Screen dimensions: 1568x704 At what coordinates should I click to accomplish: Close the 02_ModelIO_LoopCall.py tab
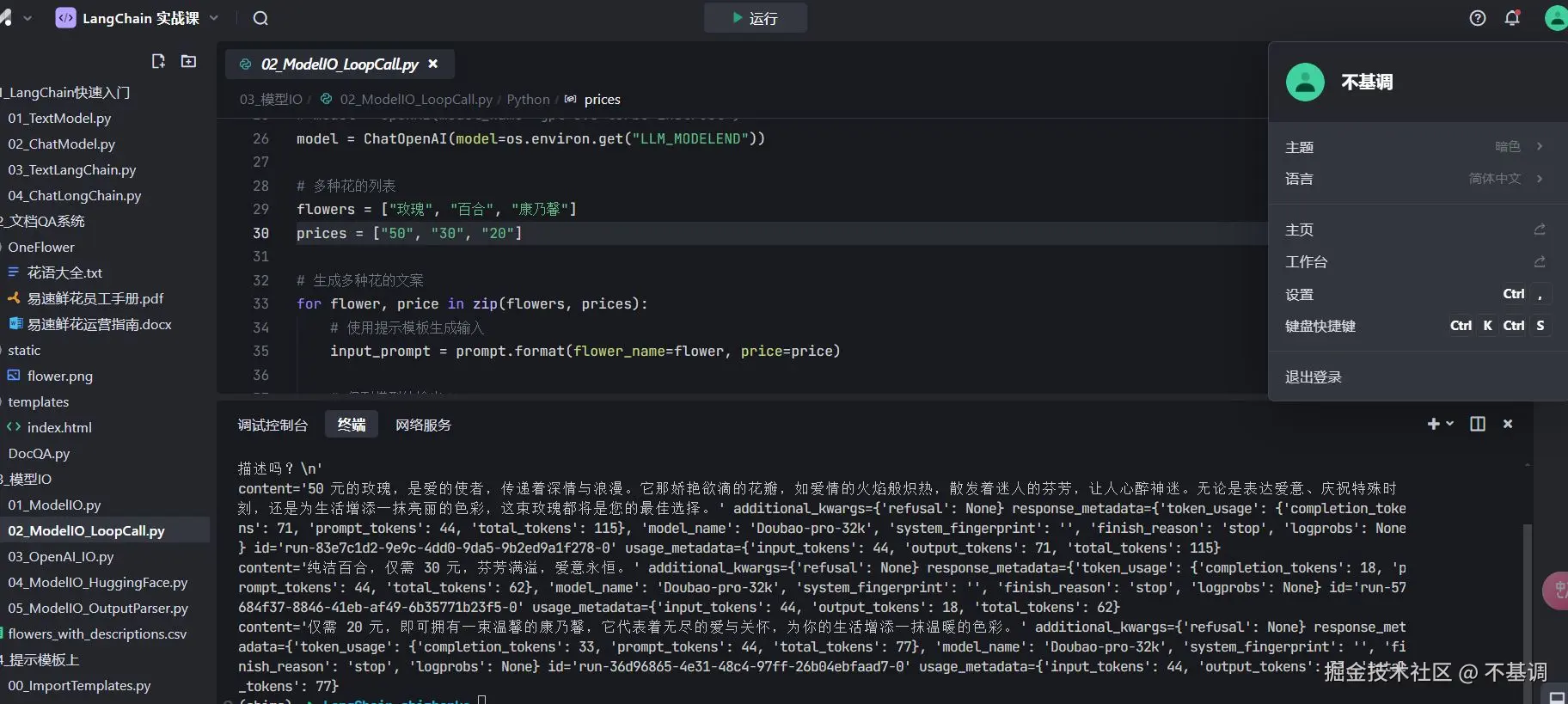pos(433,64)
